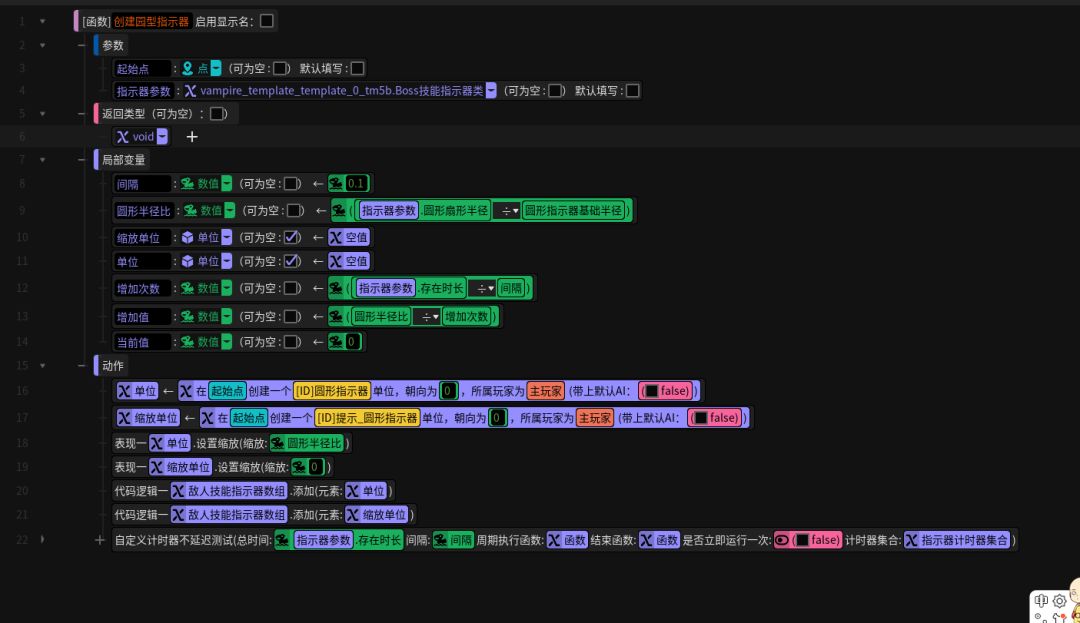
Task: Click the number icon before value 0.1
Action: 336,183
